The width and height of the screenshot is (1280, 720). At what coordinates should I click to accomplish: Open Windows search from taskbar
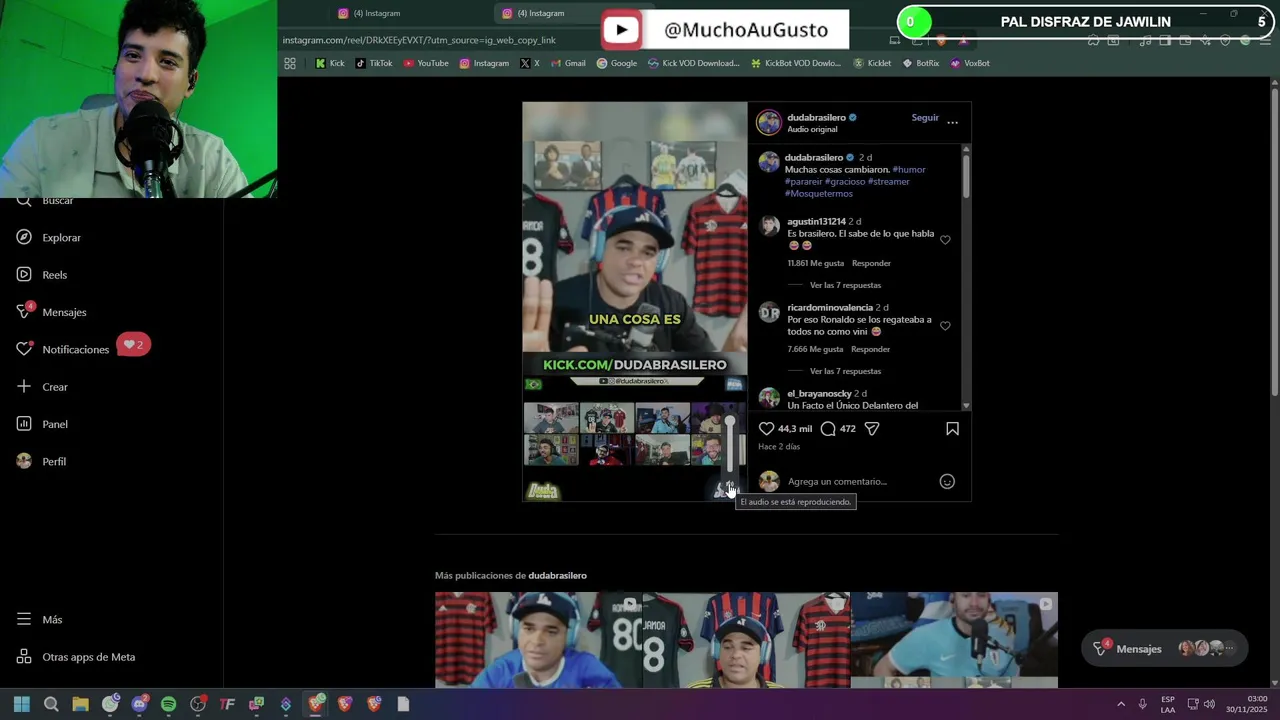tap(51, 705)
